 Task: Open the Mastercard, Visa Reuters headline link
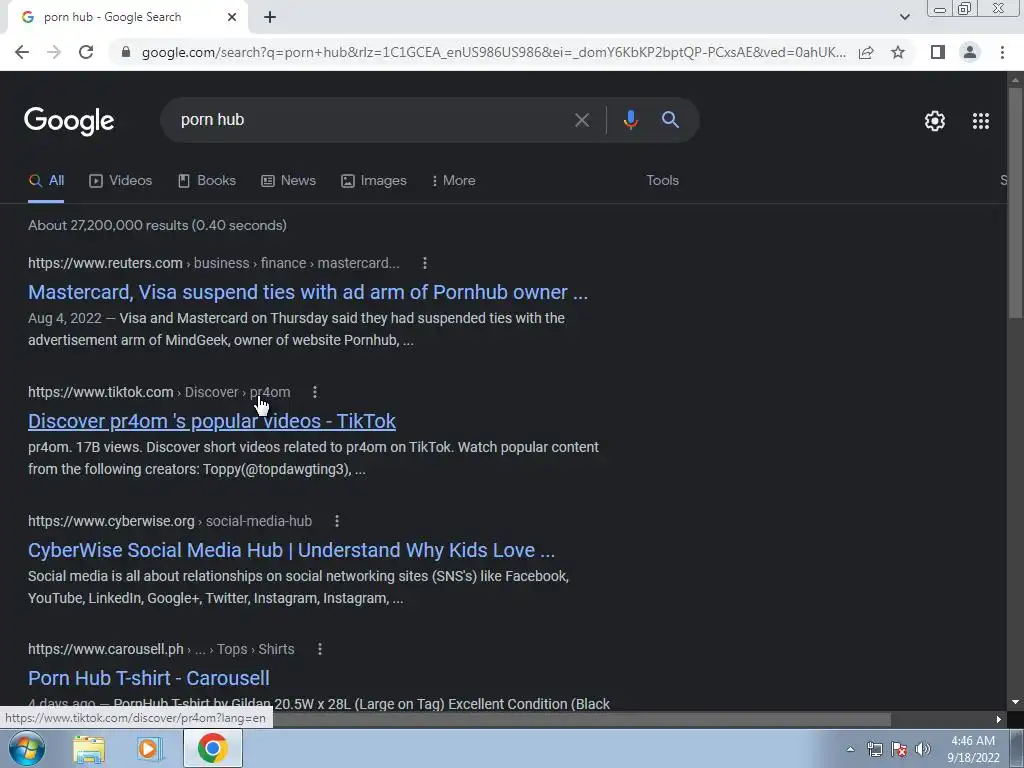click(308, 292)
